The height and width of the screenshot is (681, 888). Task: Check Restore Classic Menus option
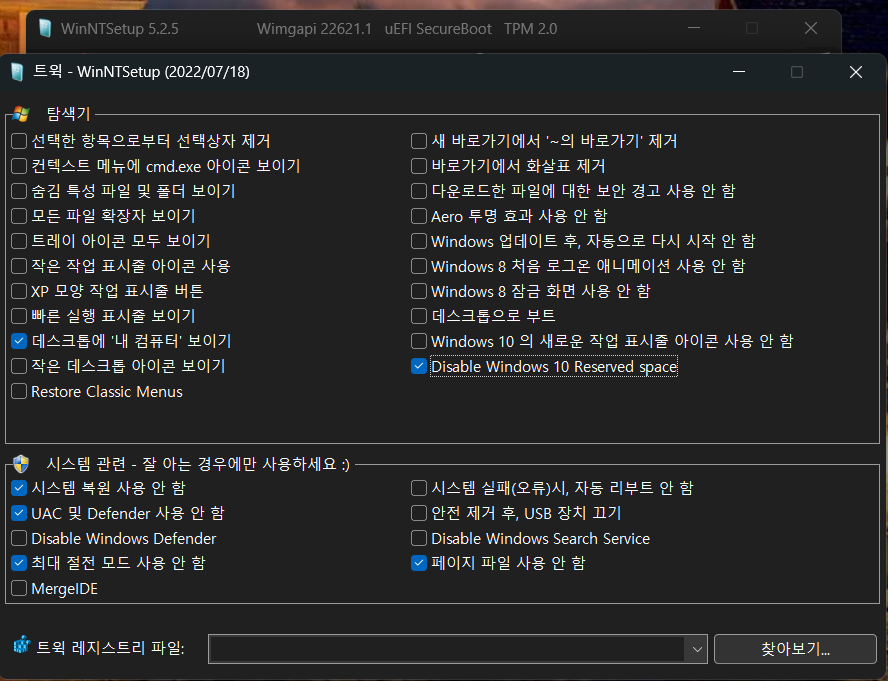click(x=19, y=391)
